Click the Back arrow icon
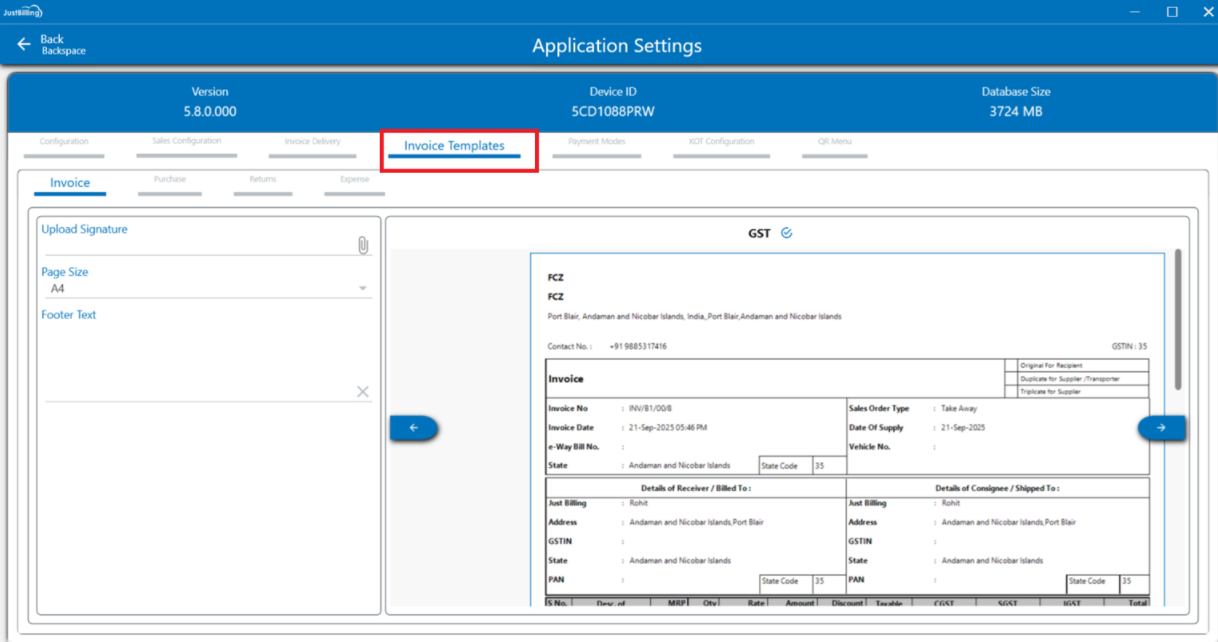 coord(24,45)
